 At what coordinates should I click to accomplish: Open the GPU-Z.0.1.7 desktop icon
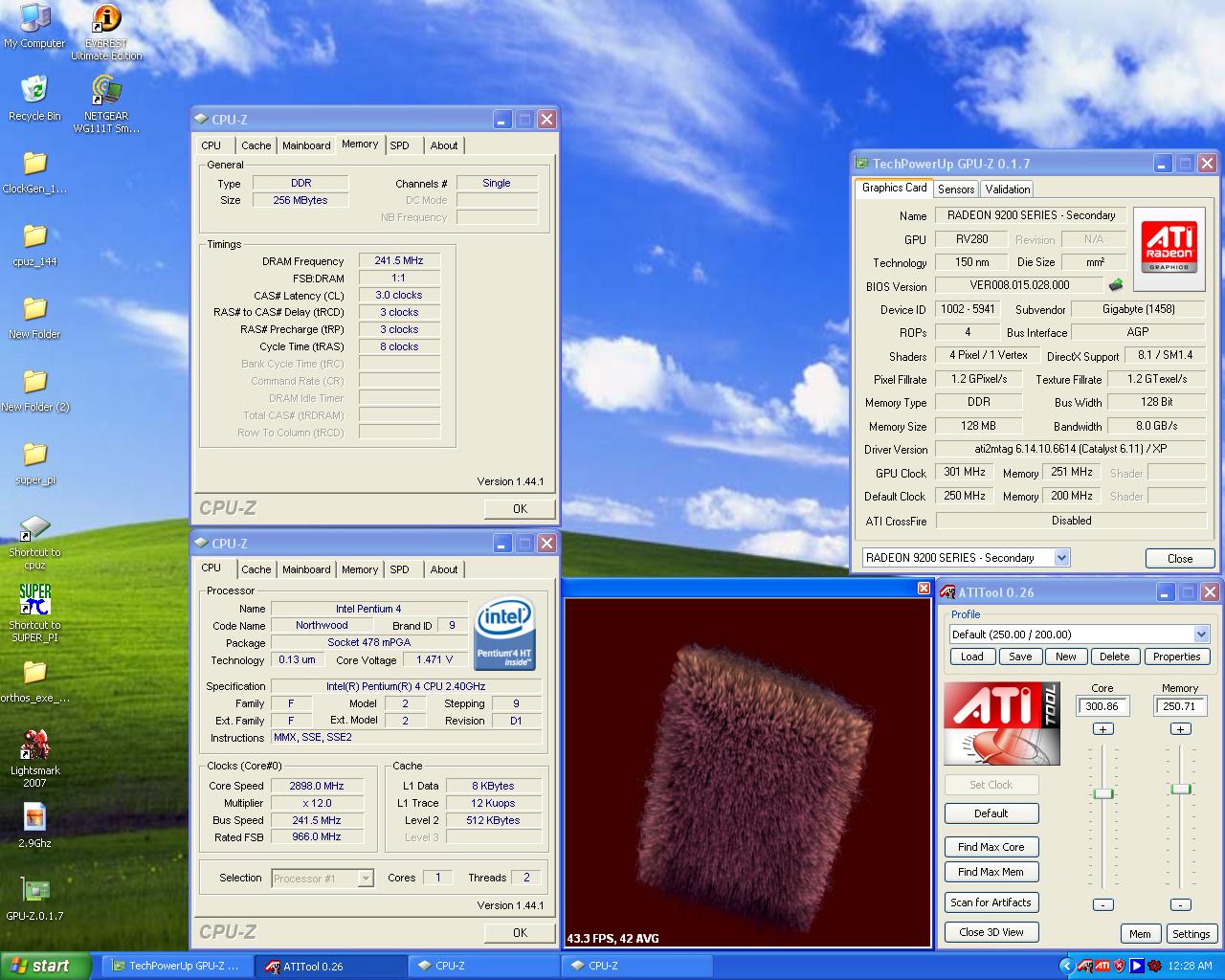point(34,890)
